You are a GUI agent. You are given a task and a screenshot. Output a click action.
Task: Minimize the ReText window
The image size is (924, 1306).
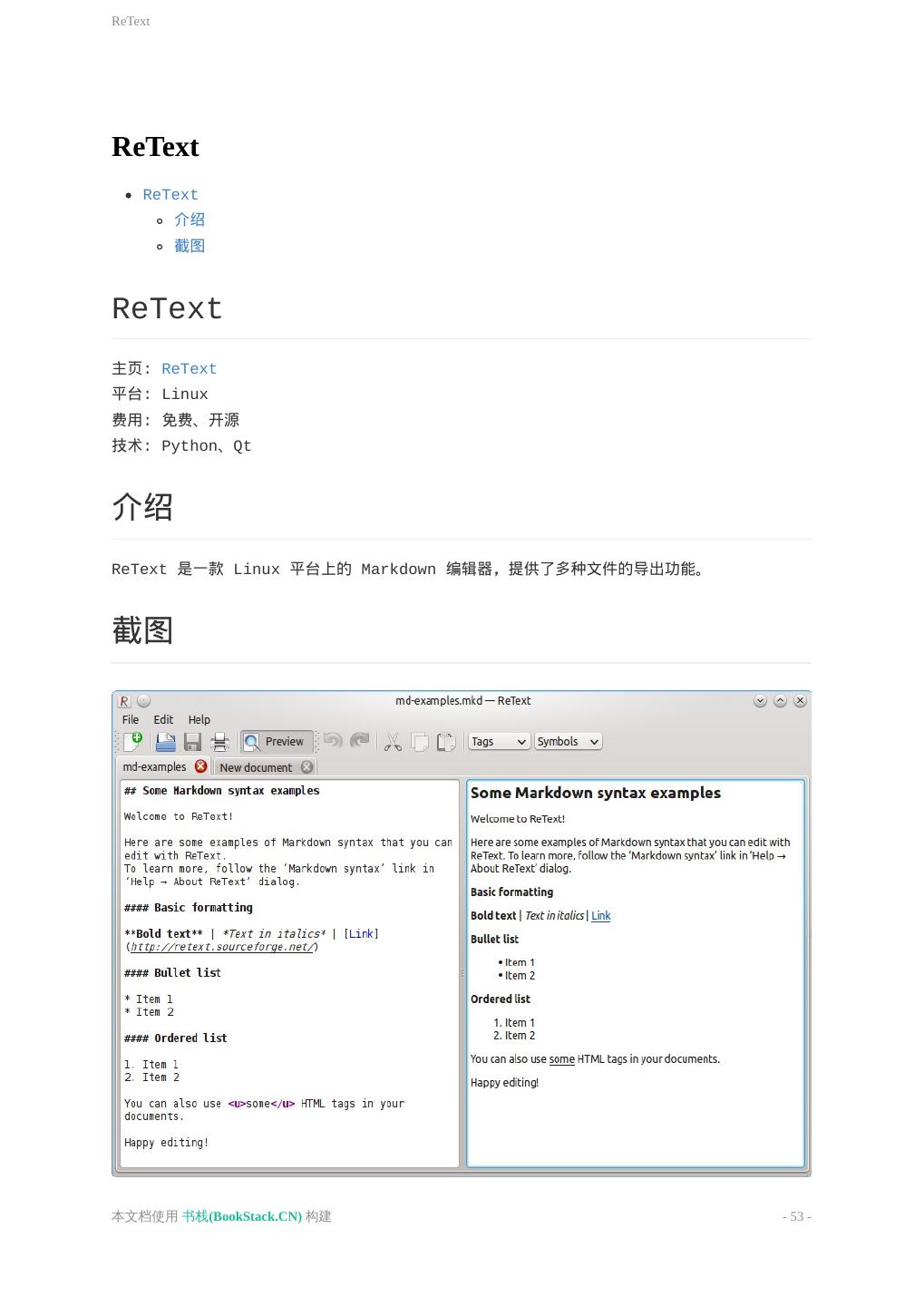click(x=760, y=701)
